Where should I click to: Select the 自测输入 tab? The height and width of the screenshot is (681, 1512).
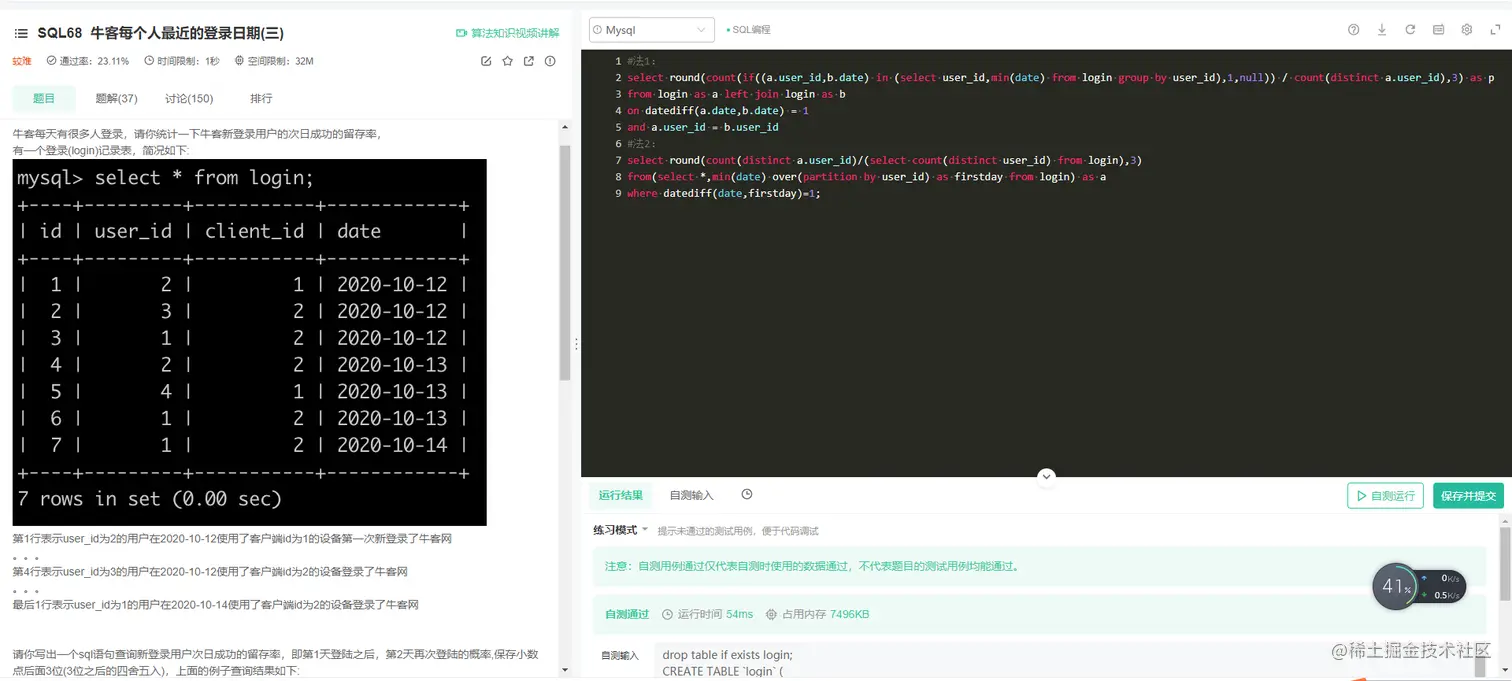pyautogui.click(x=691, y=495)
